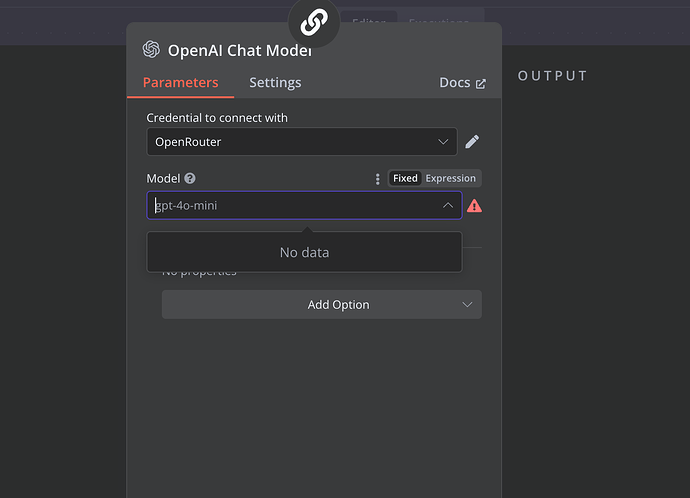Click the Credential to connect with label

pos(217,118)
